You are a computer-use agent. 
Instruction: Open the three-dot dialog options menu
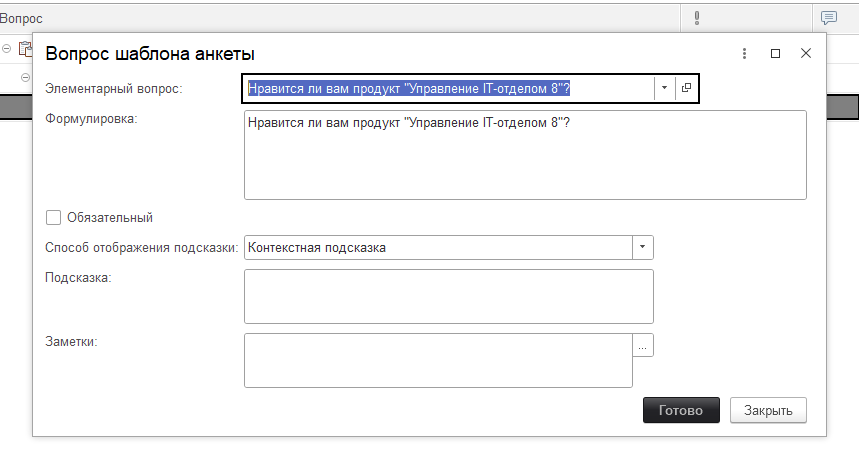(x=744, y=54)
